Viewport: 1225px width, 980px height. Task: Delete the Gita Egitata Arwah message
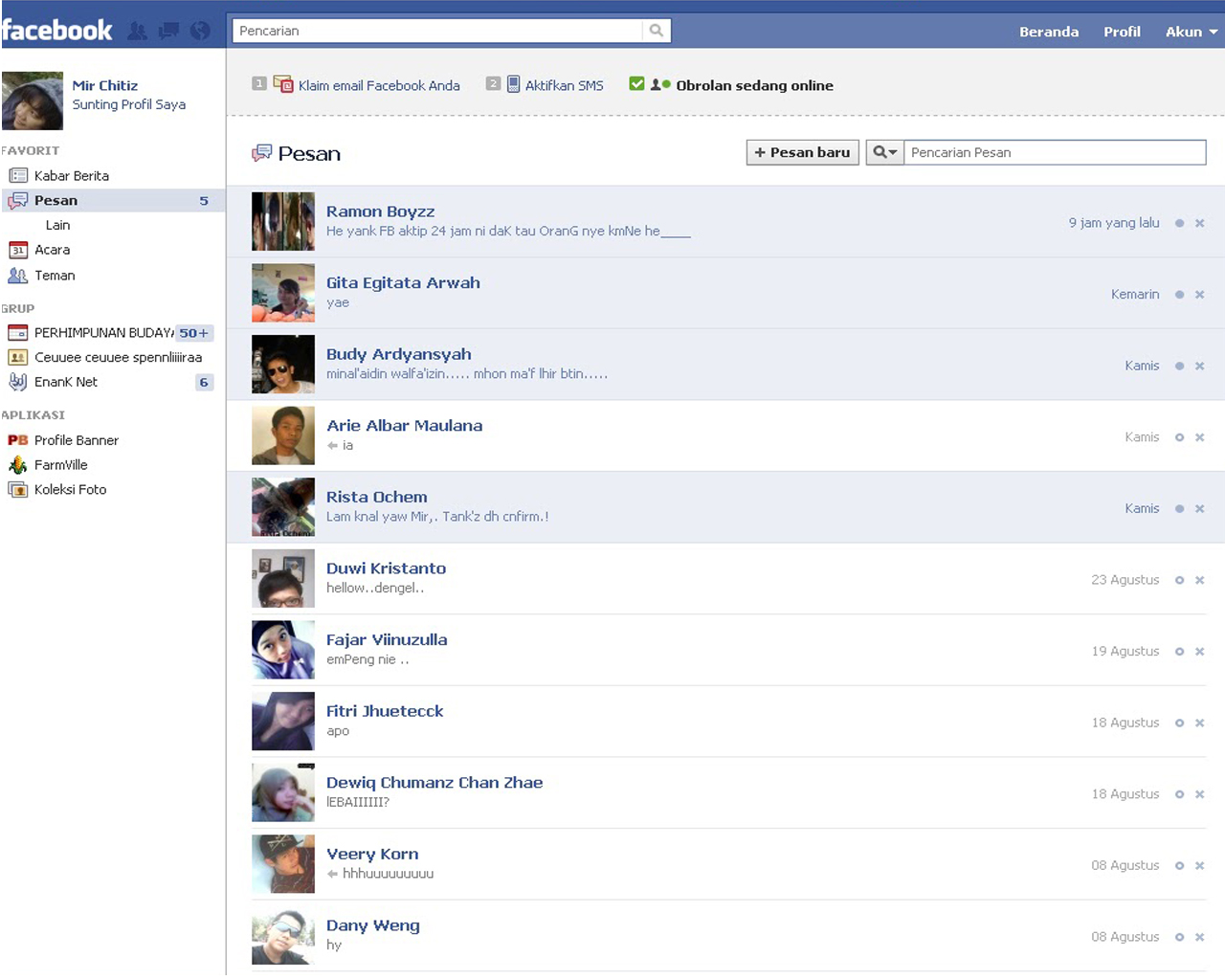[x=1199, y=295]
